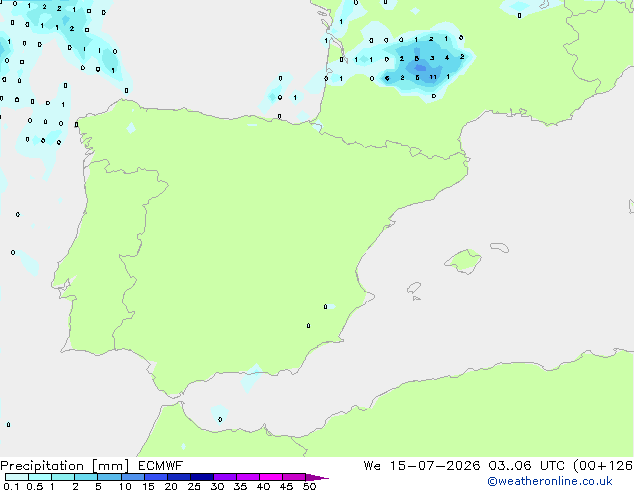The image size is (634, 490).
Task: Click the 10–15 mm blue legend swatch
Action: coord(132,477)
